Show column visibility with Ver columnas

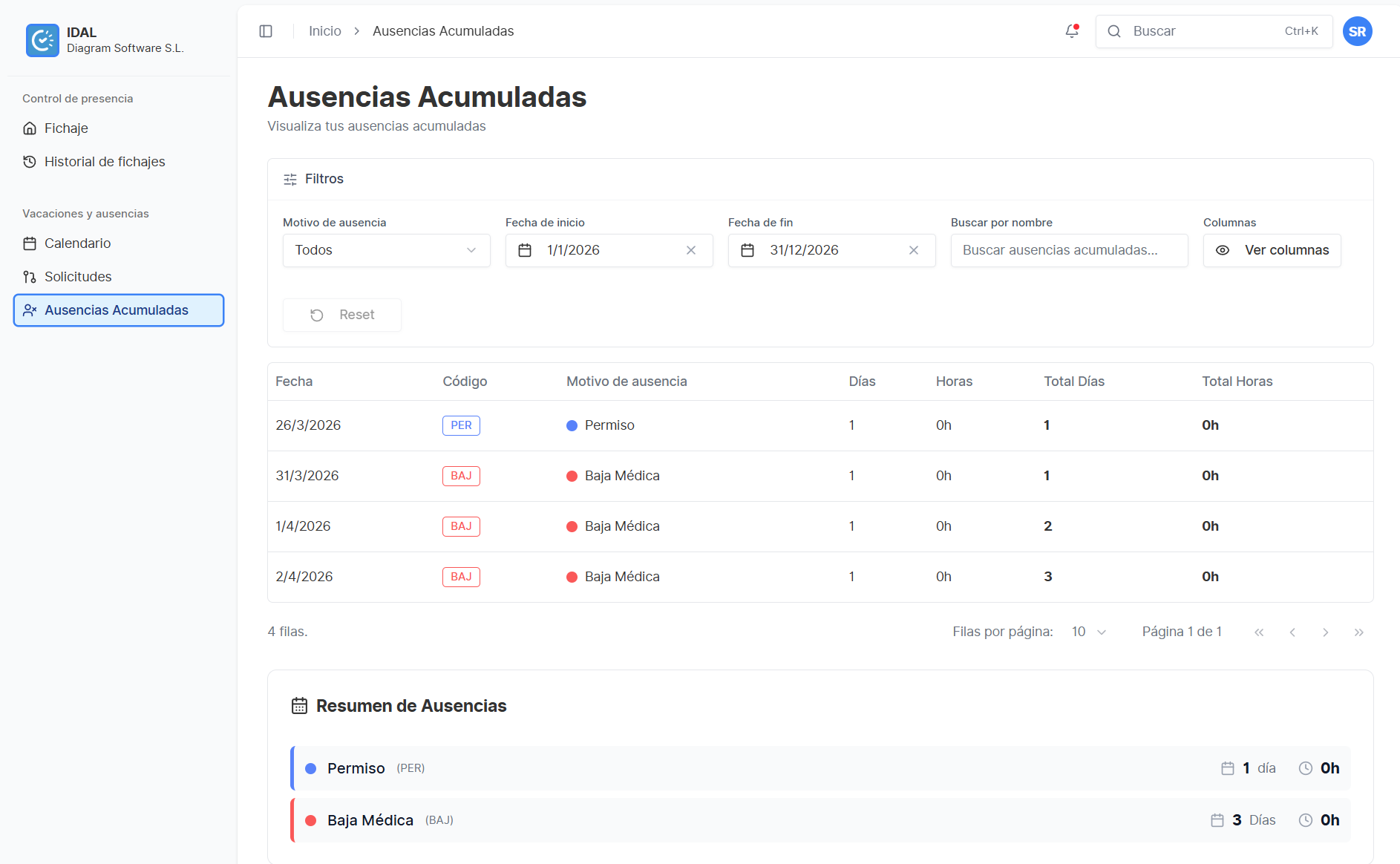click(1272, 250)
